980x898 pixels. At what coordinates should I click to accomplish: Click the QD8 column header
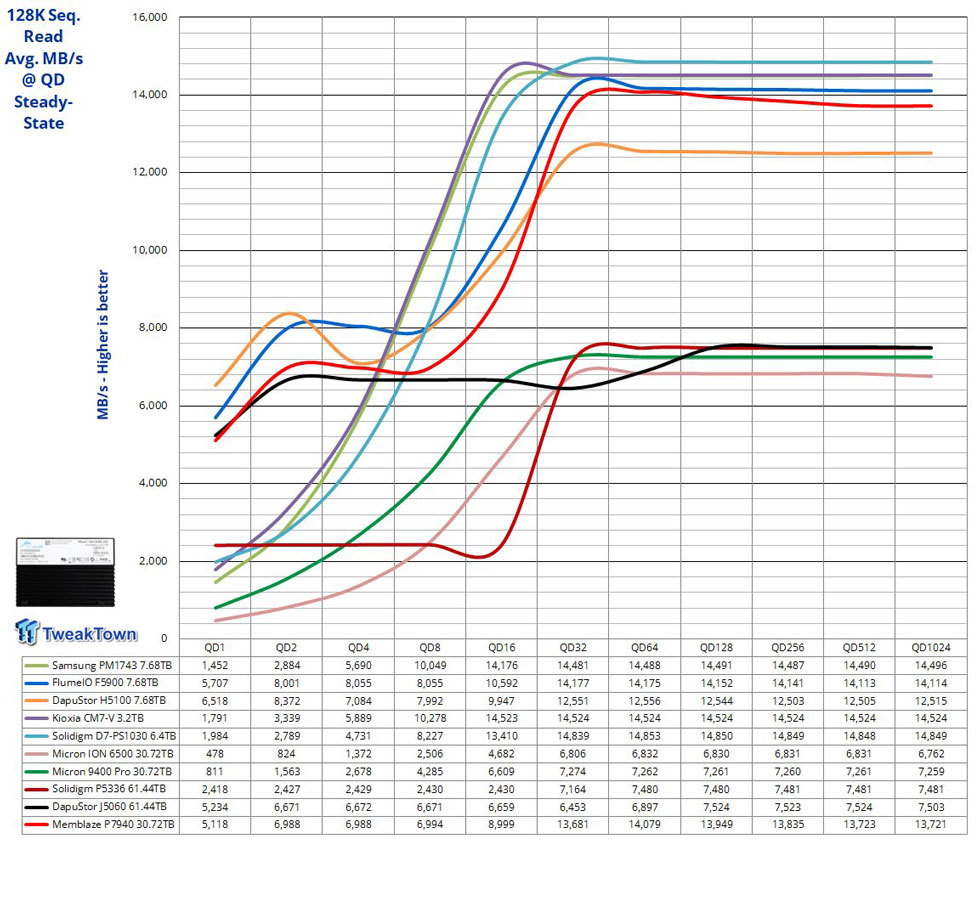(x=430, y=647)
